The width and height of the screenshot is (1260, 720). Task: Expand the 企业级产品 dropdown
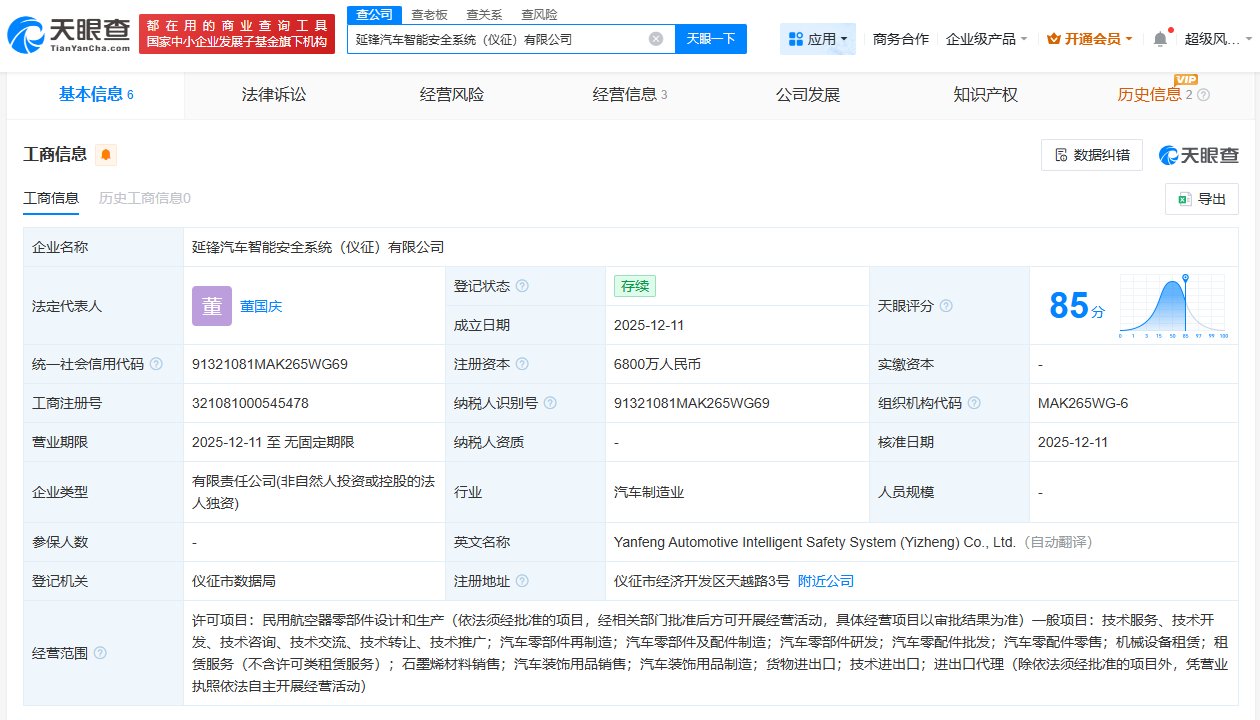point(986,39)
